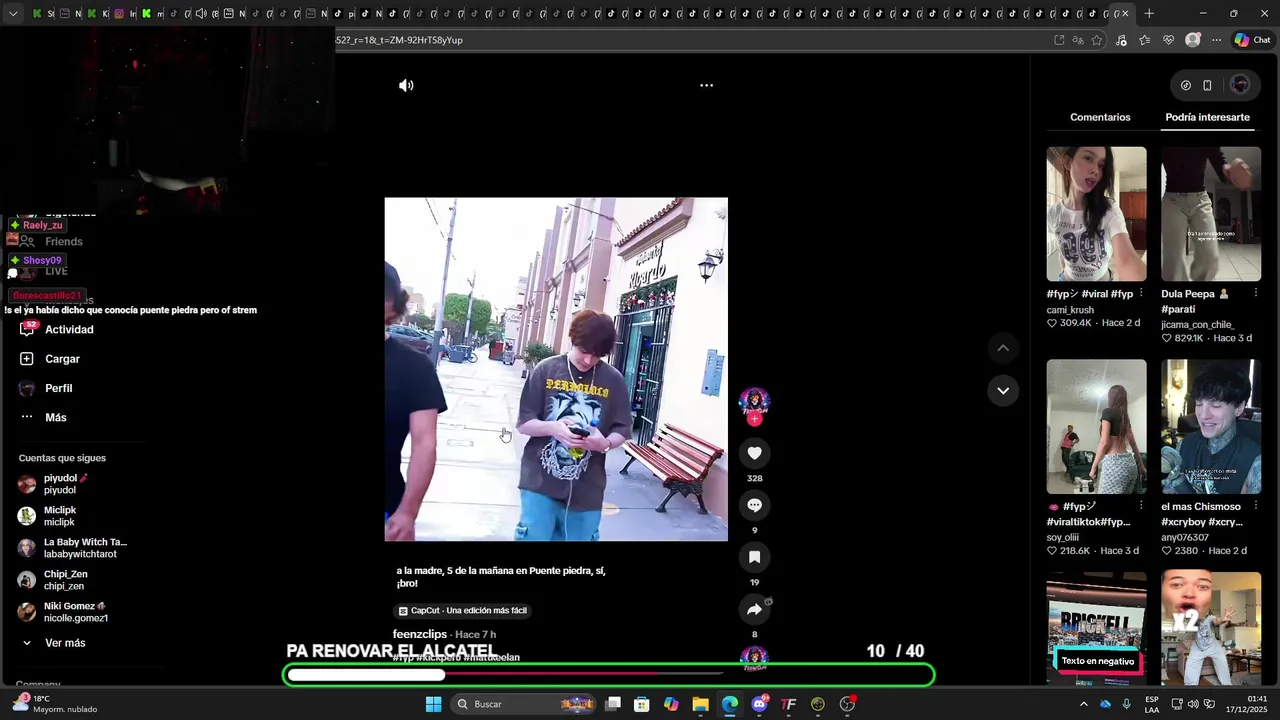Open the Dula Peepa video thumbnail
This screenshot has width=1280, height=720.
point(1210,214)
